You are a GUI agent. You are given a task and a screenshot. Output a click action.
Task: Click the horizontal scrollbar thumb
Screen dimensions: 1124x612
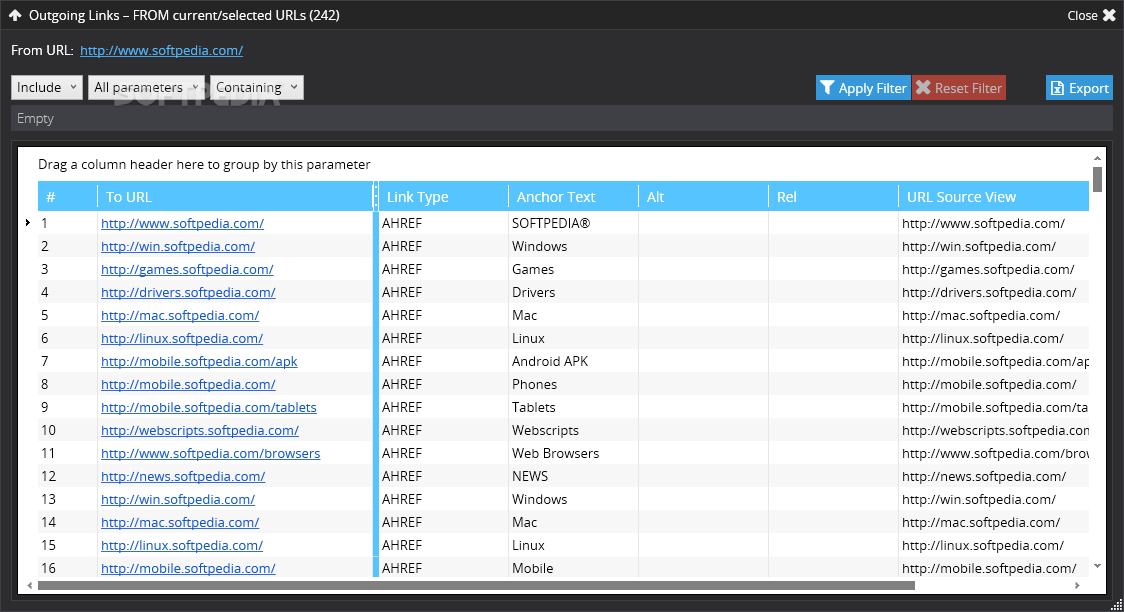(476, 585)
